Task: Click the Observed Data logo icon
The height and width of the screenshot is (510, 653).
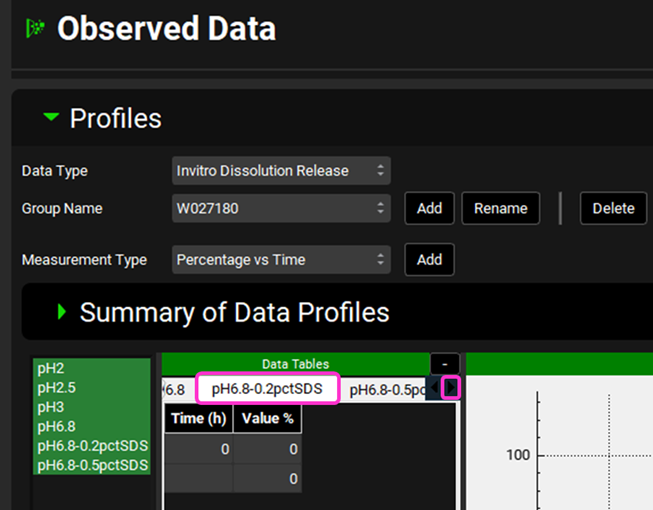Action: [x=34, y=29]
